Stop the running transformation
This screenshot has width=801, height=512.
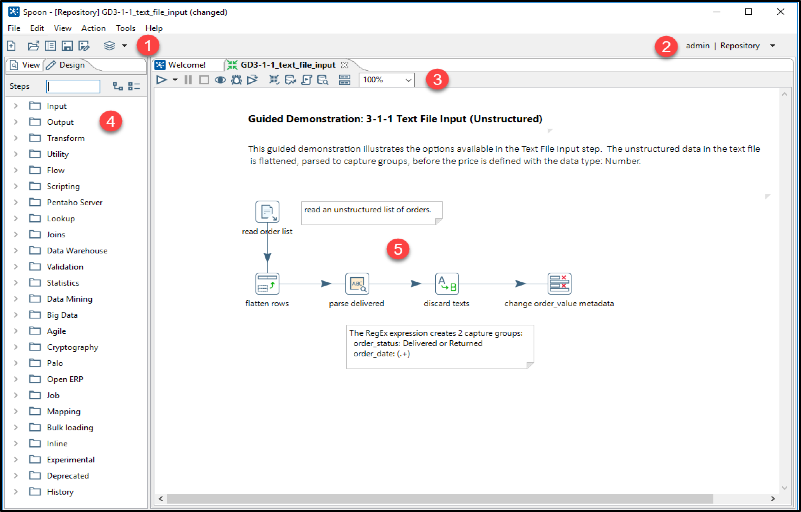coord(204,80)
